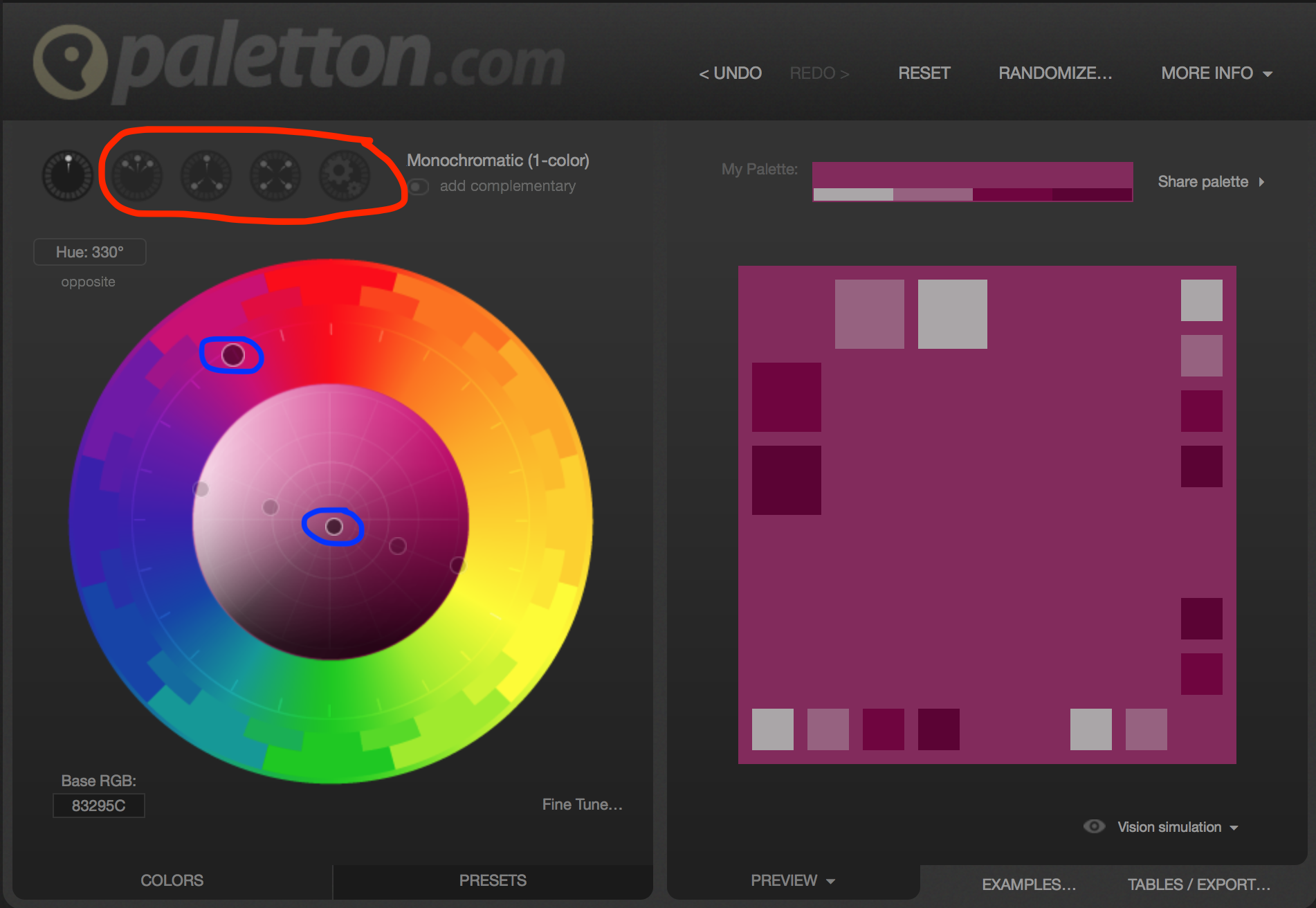
Task: Open the TABLES / EXPORT tab
Action: tap(1199, 884)
